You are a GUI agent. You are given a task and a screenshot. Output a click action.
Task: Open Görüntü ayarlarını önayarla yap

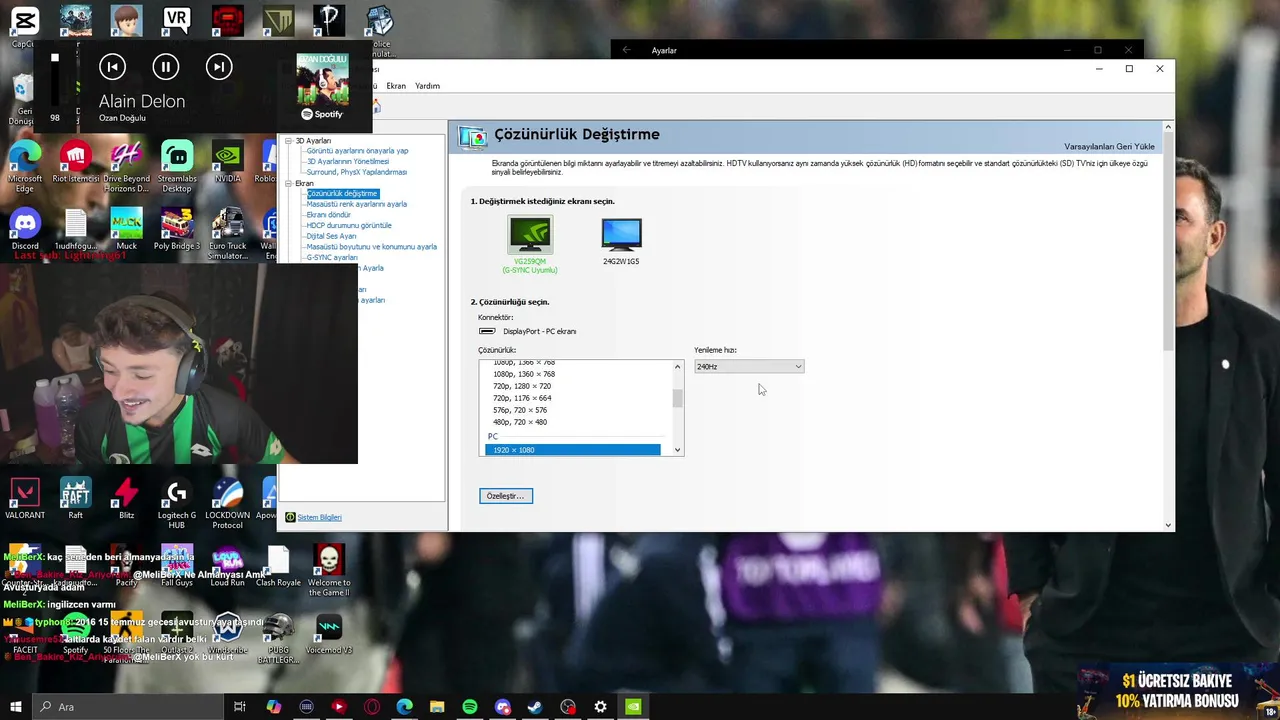coord(357,151)
